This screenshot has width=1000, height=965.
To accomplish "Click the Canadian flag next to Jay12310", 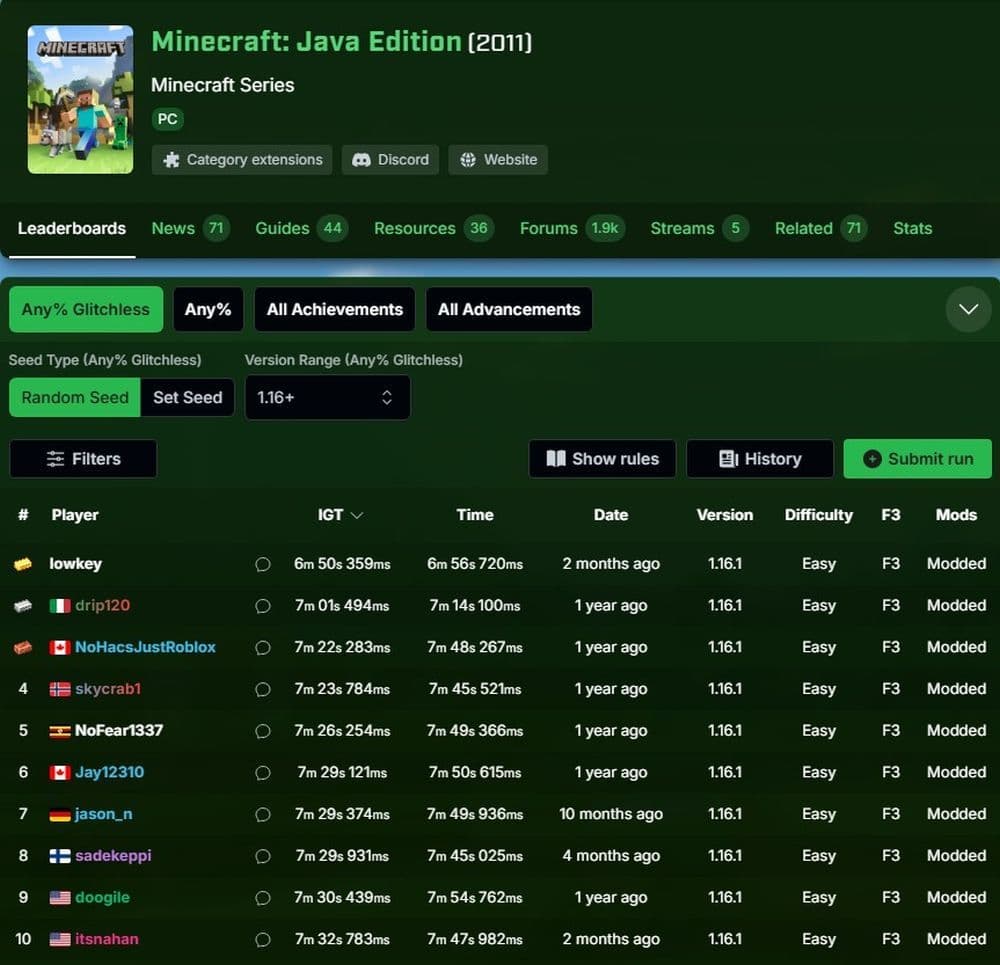I will coord(58,772).
